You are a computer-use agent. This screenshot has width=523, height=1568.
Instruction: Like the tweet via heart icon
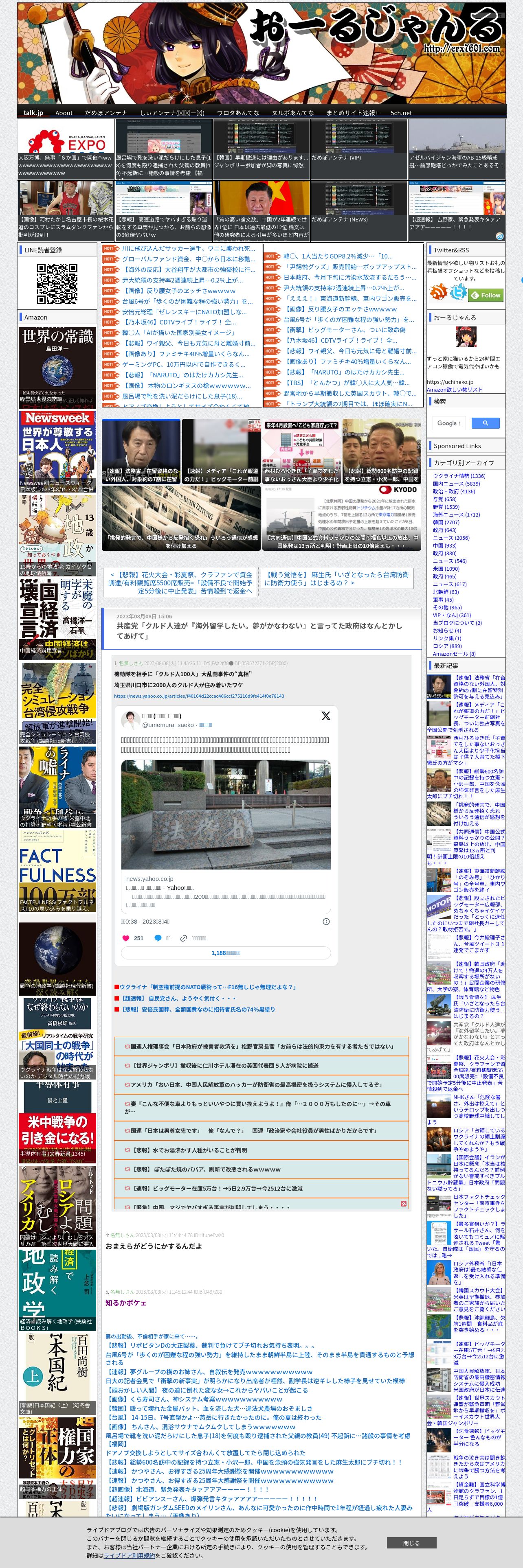pos(126,938)
